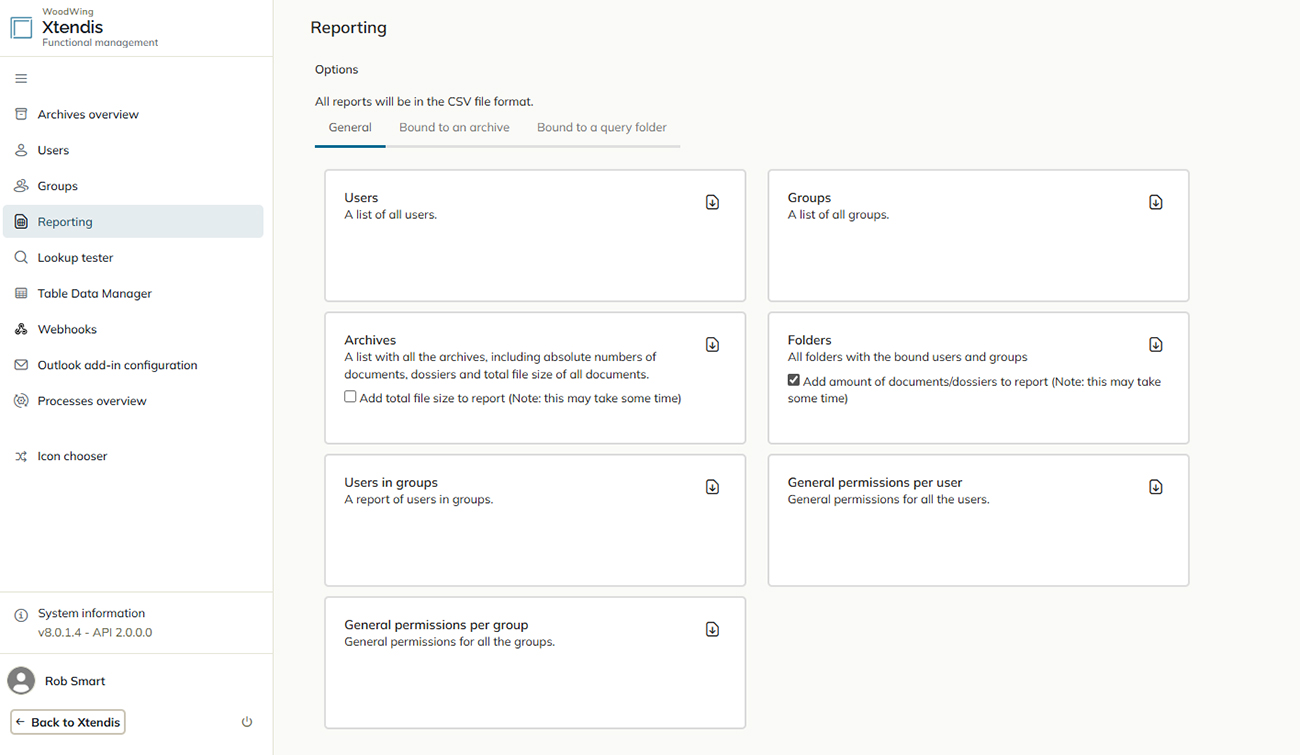This screenshot has width=1300, height=755.
Task: Click the System information label
Action: (91, 613)
